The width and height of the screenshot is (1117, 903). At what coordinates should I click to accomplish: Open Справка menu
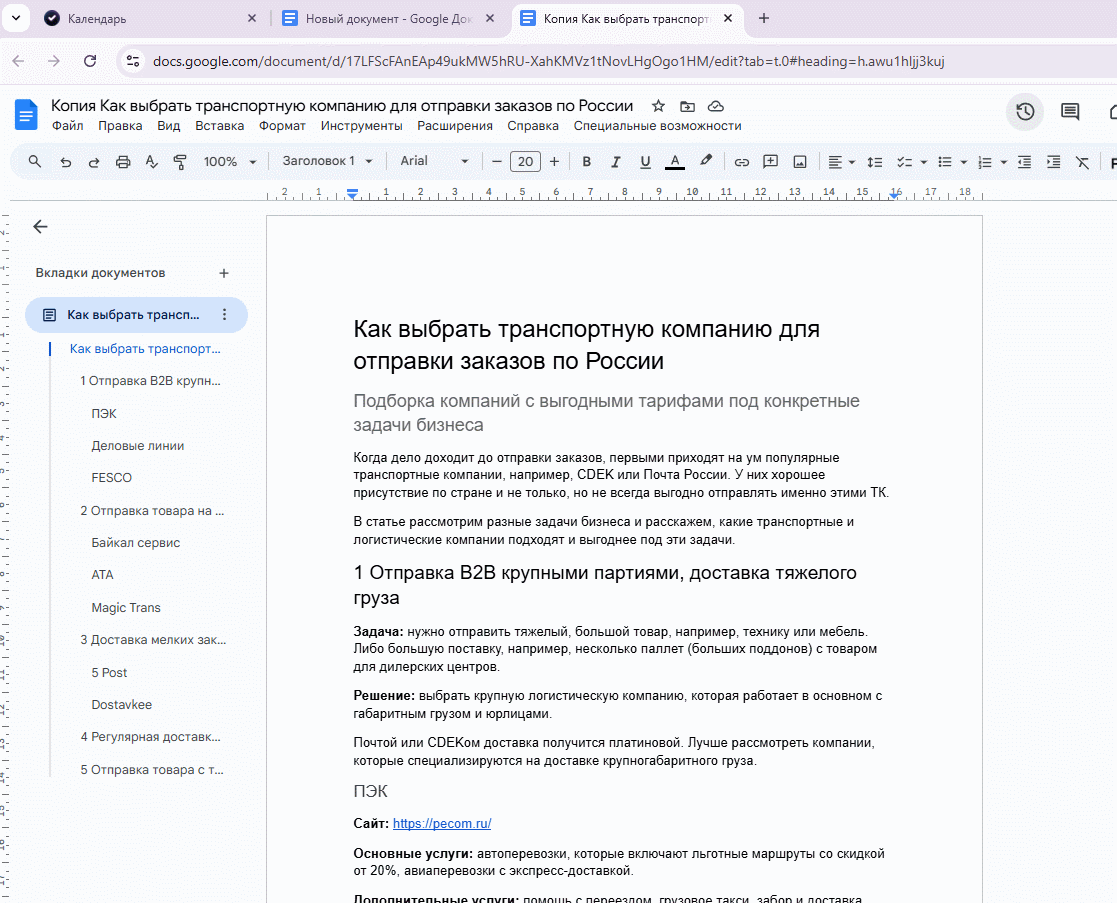(x=533, y=126)
